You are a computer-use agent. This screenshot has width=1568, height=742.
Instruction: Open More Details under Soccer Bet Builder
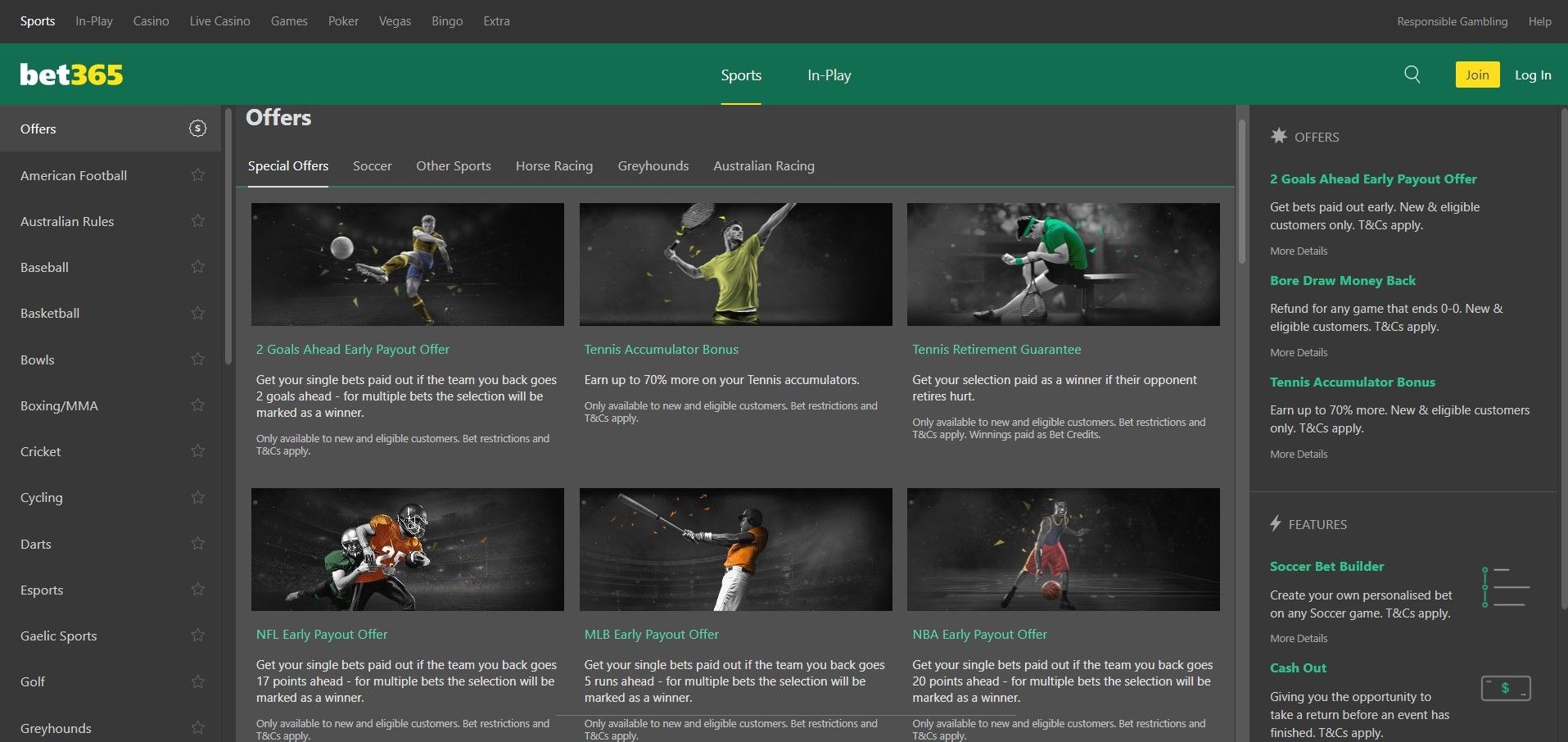click(x=1299, y=638)
